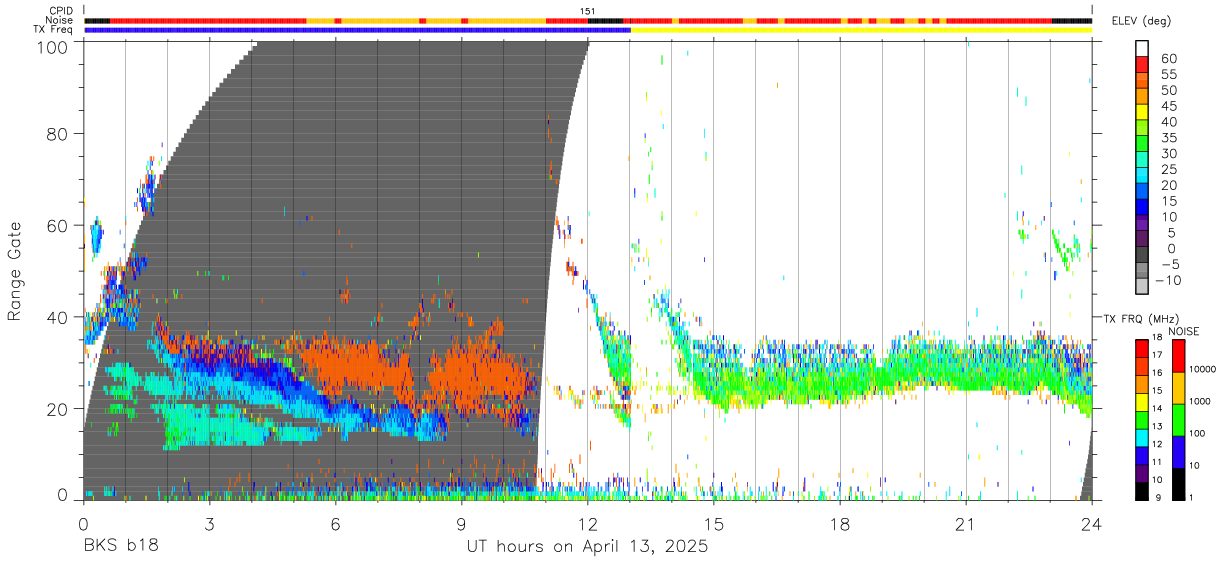1228x567 pixels.
Task: Click the y-axis tick label 100
Action: pyautogui.click(x=53, y=47)
